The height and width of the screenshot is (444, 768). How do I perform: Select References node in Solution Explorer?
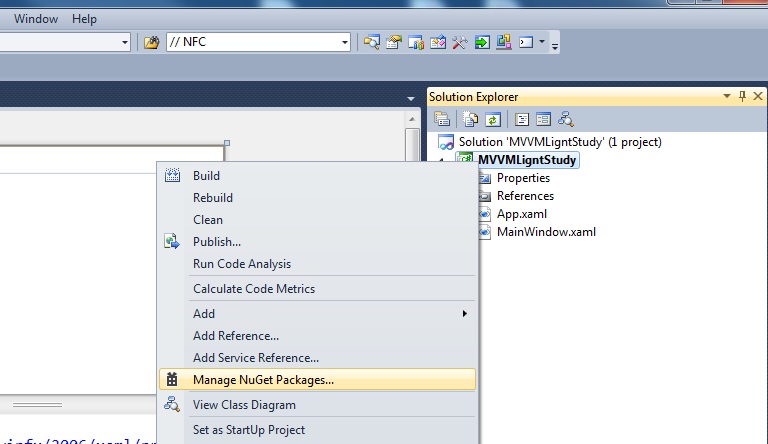pos(525,196)
